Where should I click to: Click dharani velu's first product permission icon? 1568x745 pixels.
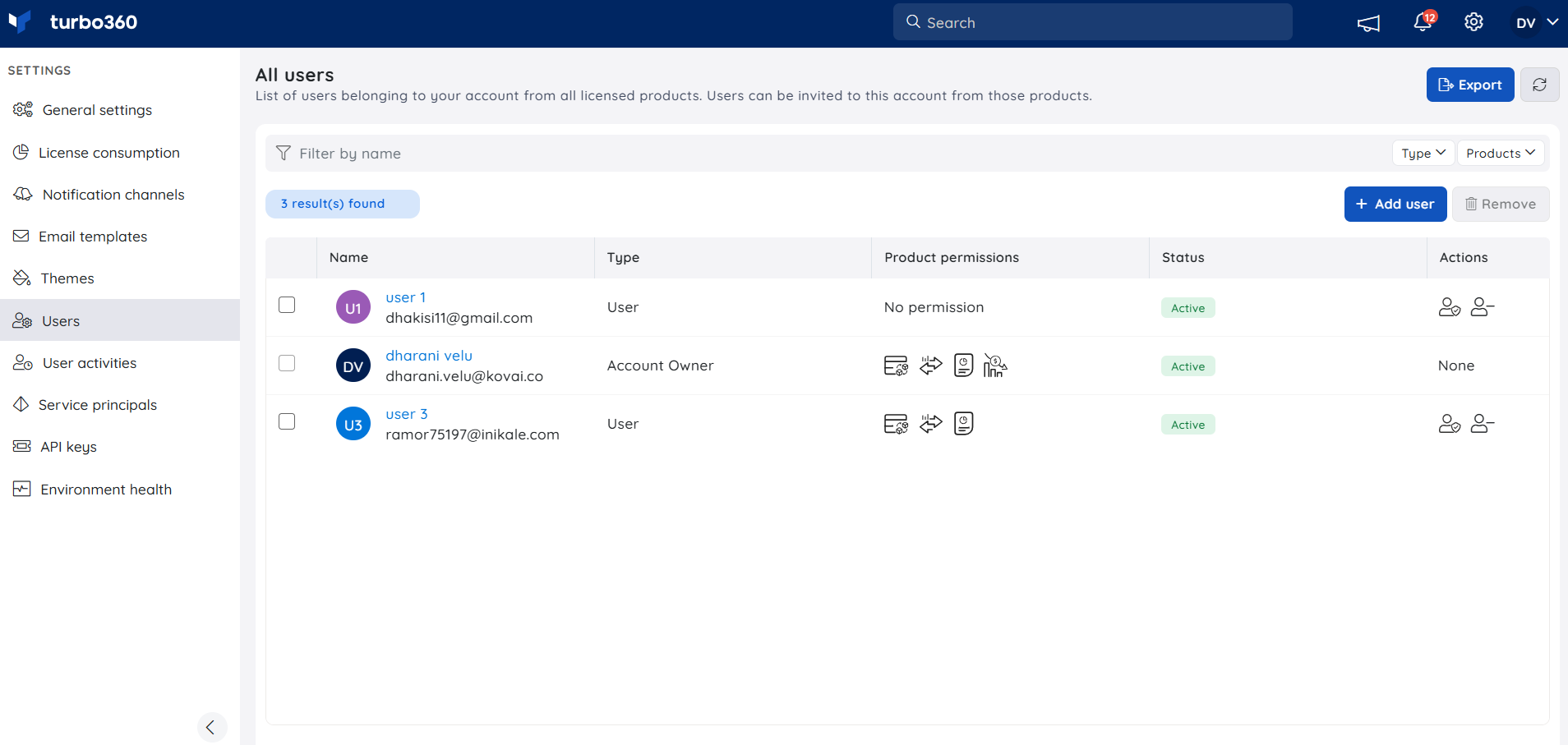coord(896,366)
